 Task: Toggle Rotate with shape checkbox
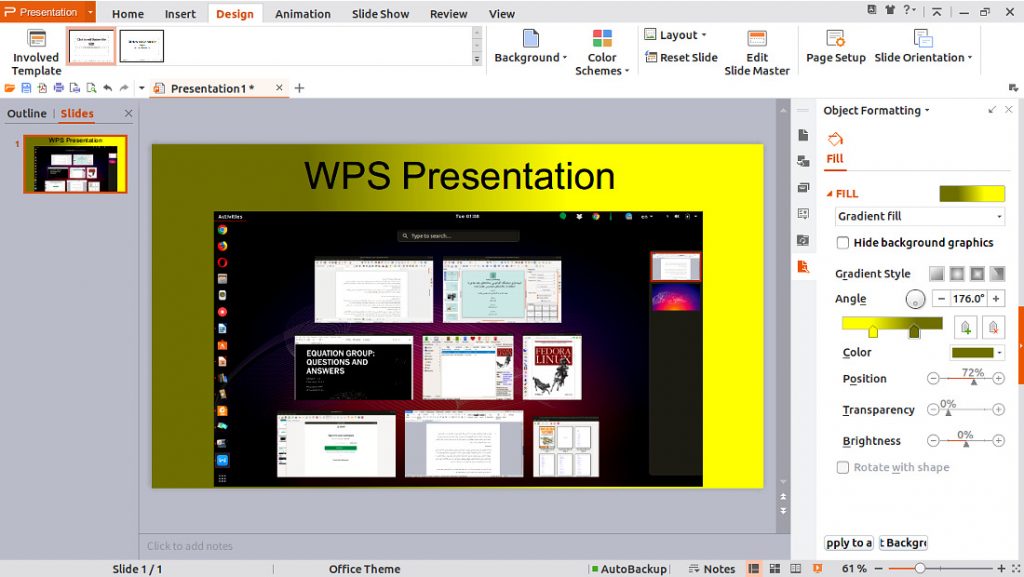(843, 467)
